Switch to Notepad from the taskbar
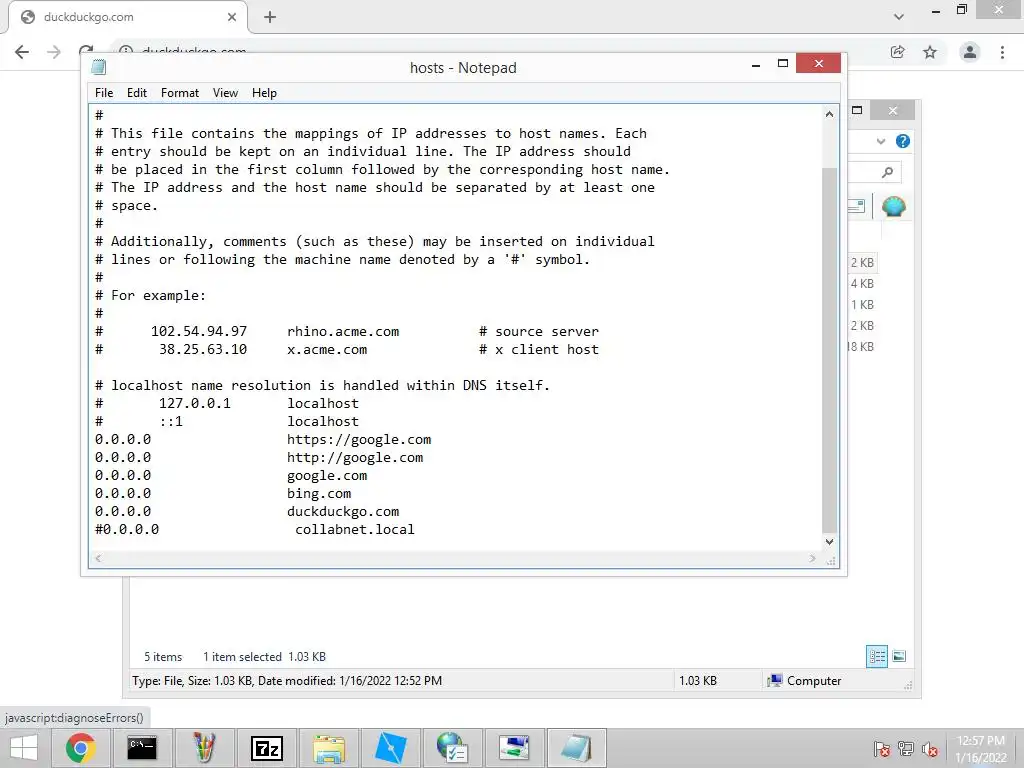 (x=577, y=748)
